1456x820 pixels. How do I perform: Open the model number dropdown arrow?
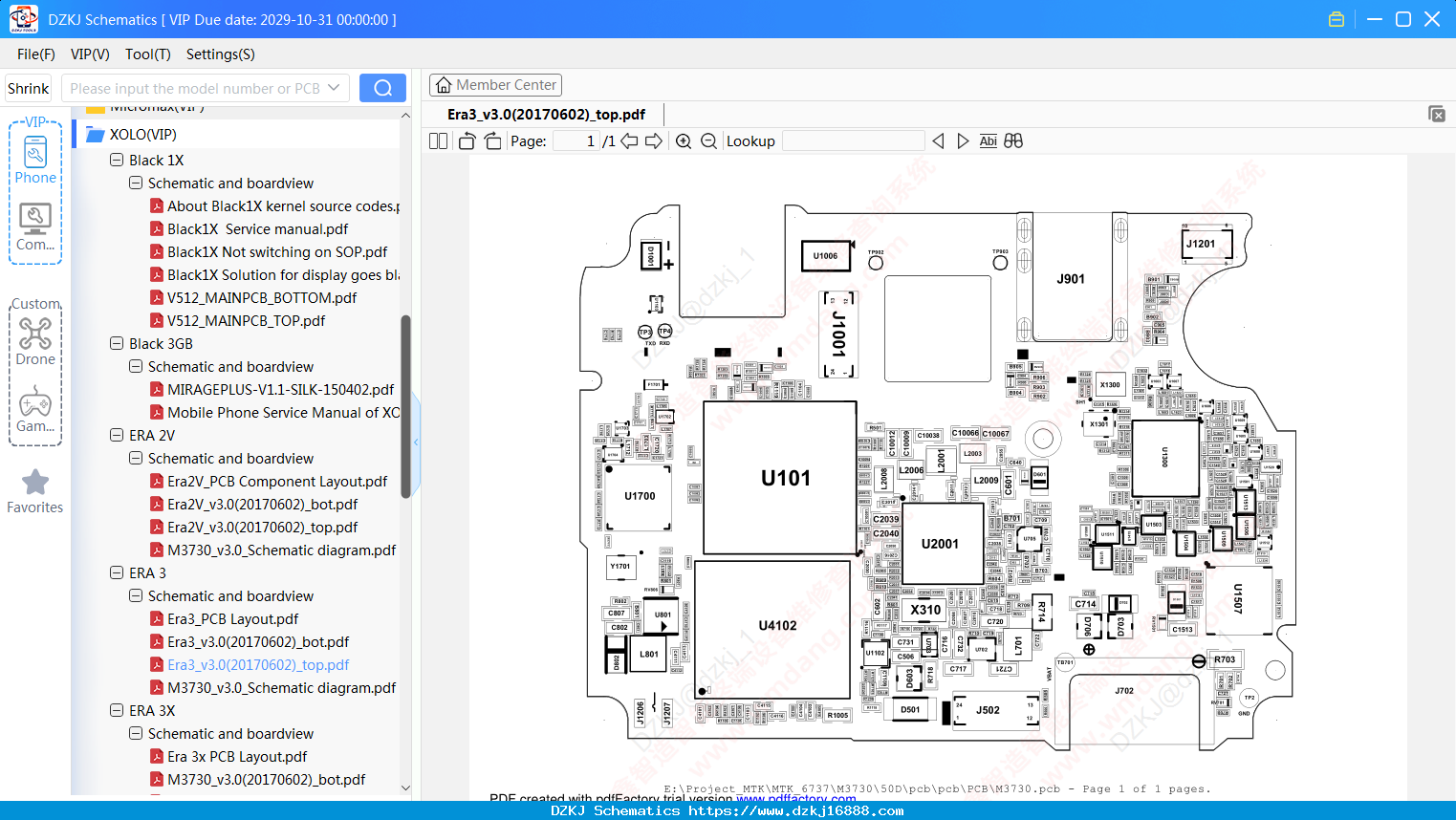point(334,88)
